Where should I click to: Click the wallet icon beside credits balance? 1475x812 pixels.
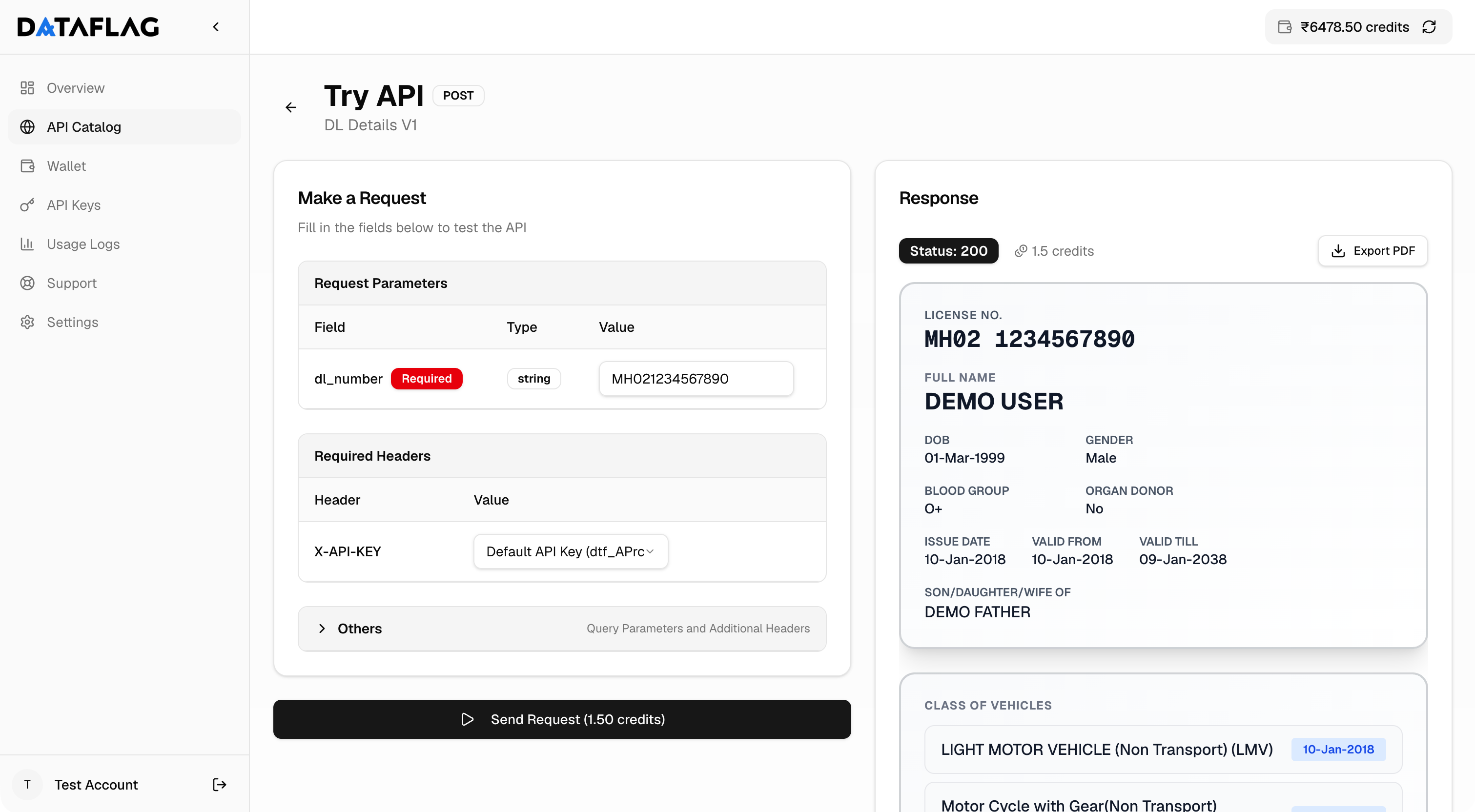coord(1285,27)
